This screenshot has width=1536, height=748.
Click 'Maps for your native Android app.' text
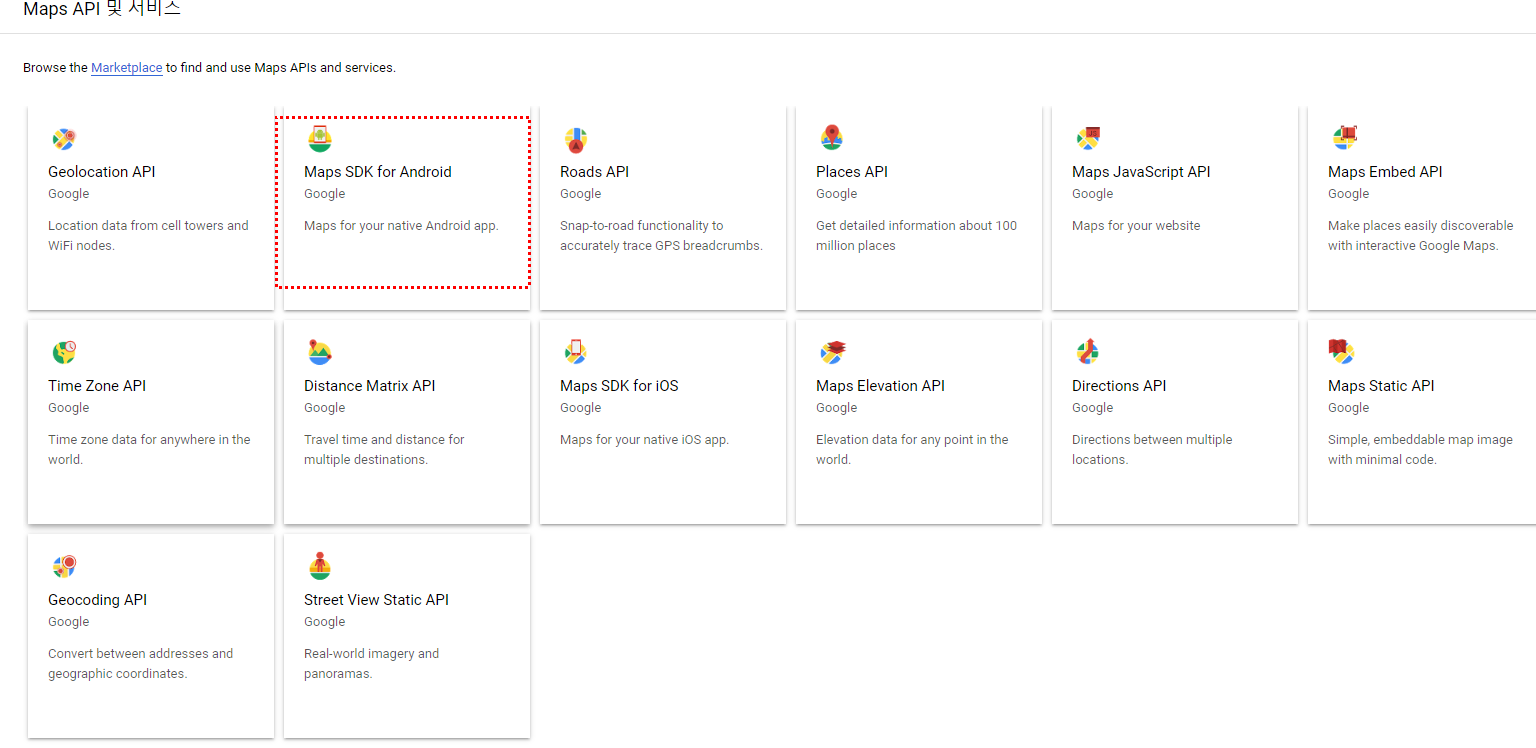click(x=401, y=226)
